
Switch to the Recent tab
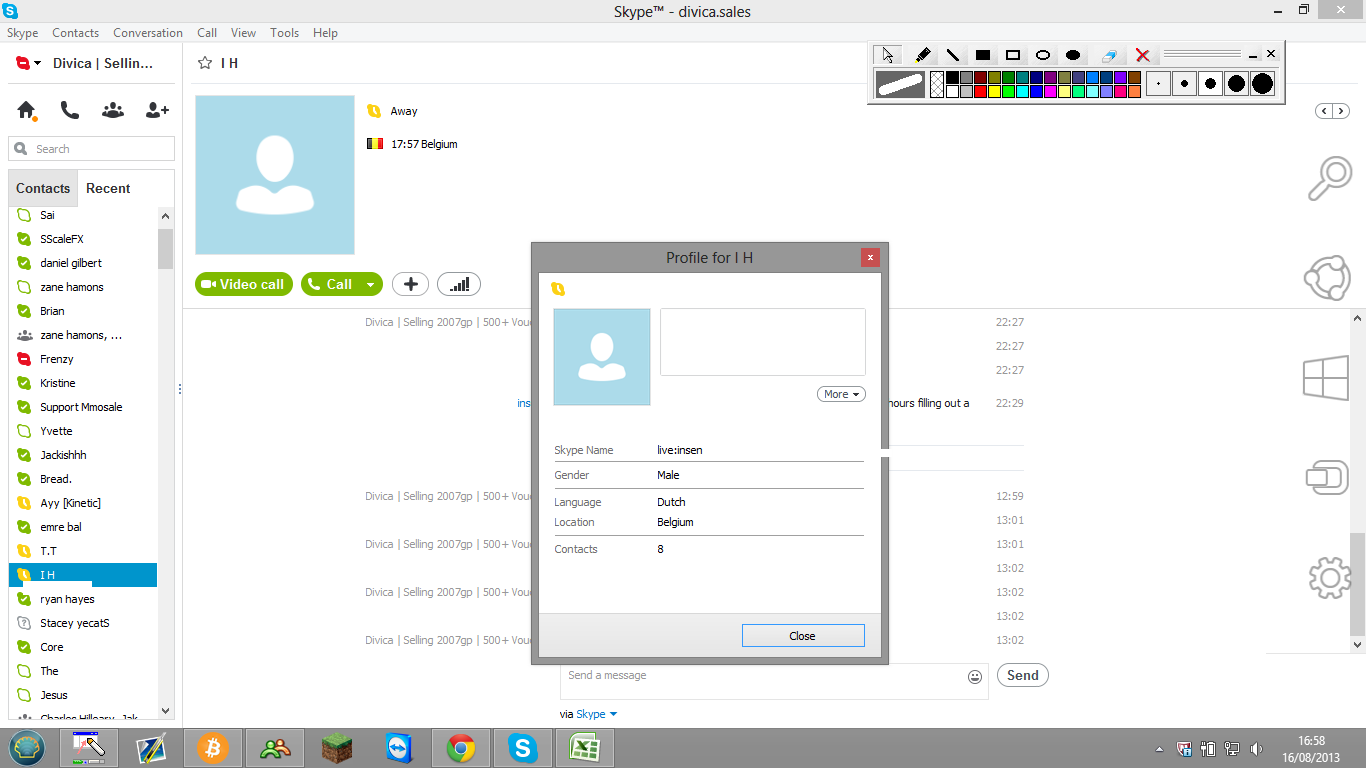[x=108, y=188]
